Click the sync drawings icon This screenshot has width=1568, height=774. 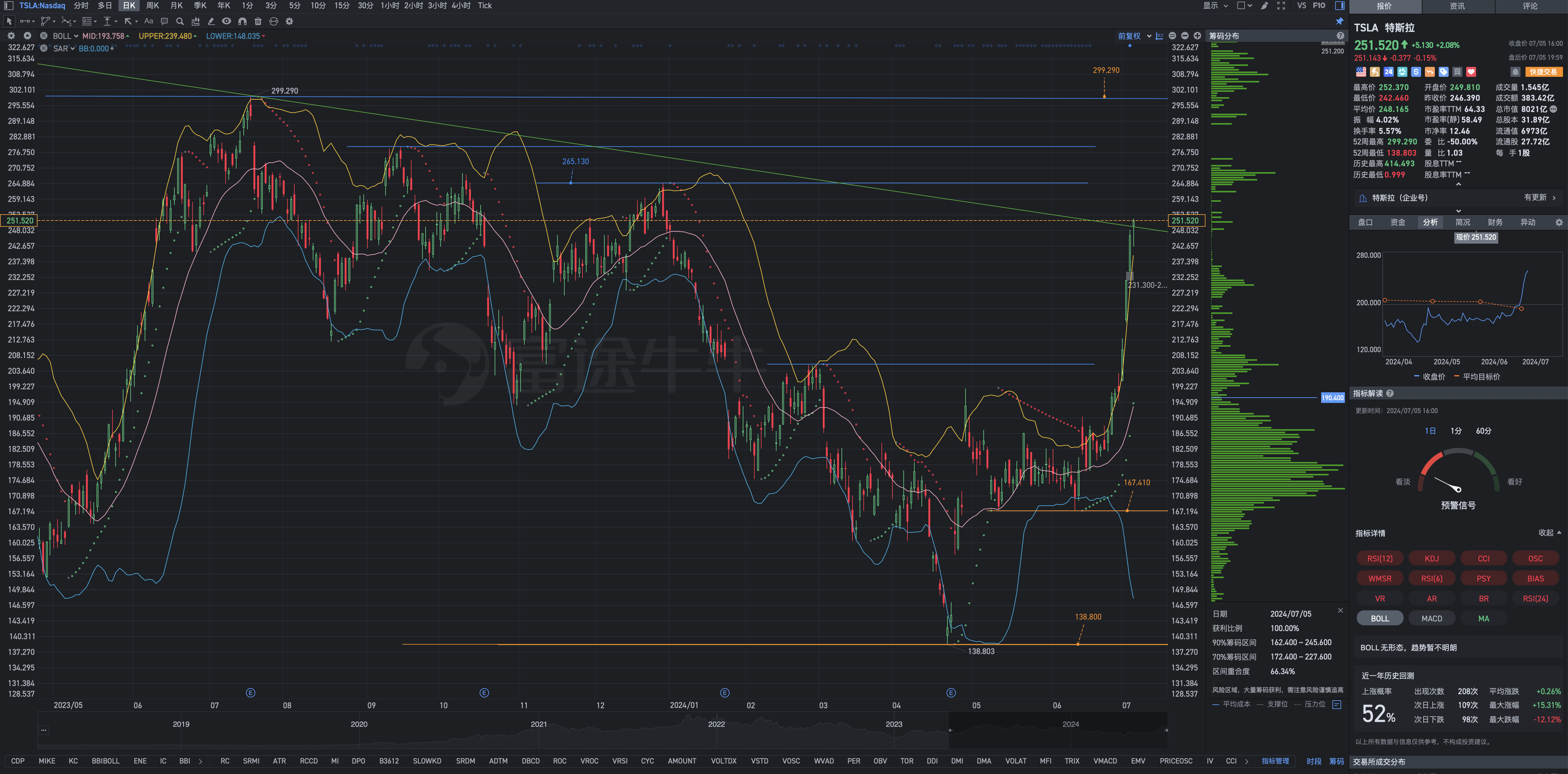(274, 21)
